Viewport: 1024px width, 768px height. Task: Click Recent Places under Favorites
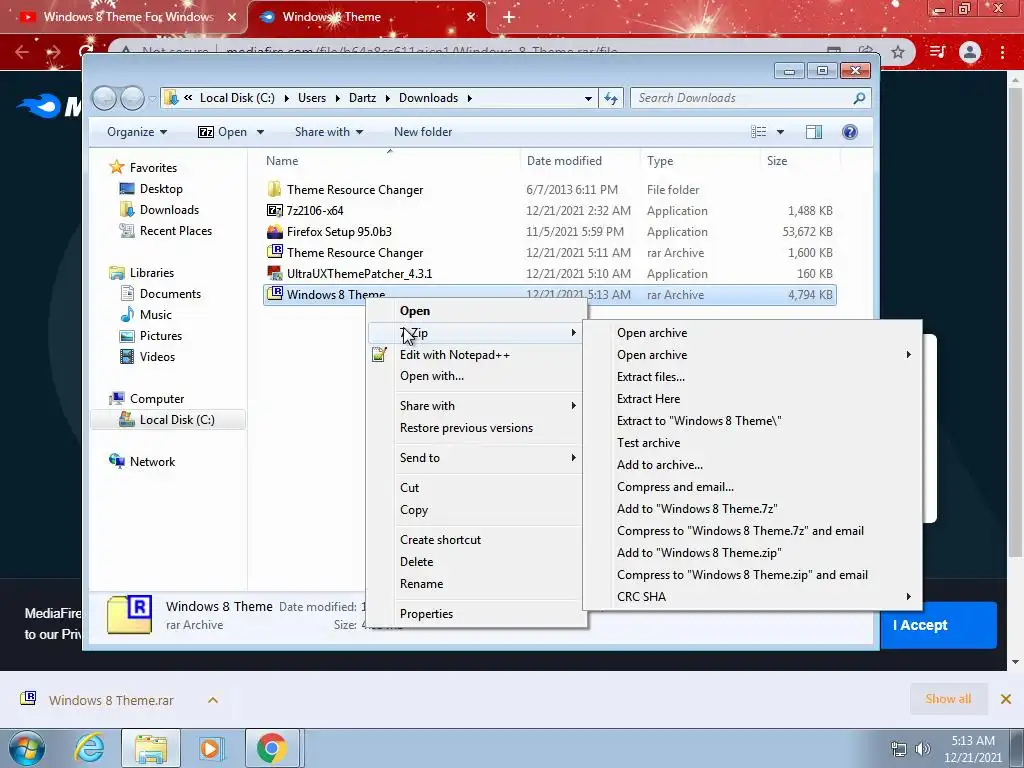tap(166, 231)
